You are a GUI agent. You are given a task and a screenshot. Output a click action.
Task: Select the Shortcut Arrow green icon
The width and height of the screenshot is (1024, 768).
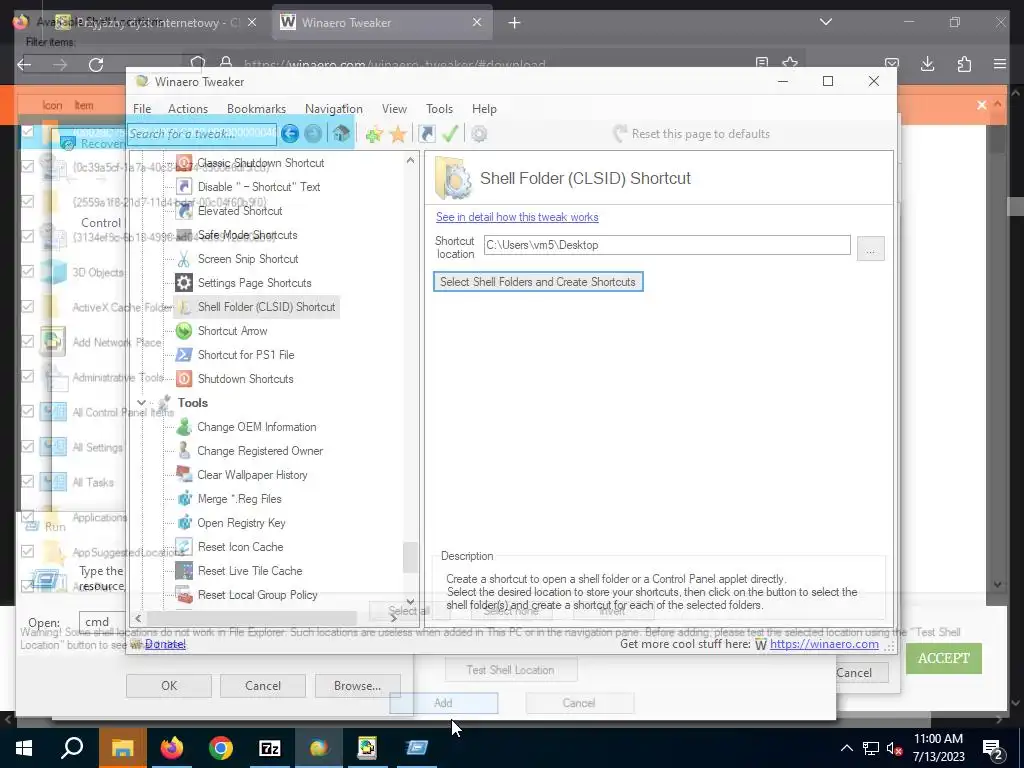[x=184, y=330]
